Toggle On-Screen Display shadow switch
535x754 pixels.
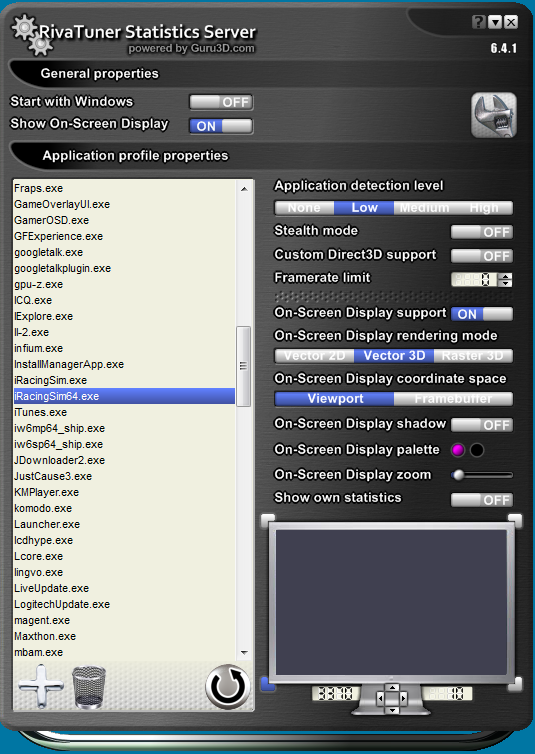pyautogui.click(x=482, y=425)
